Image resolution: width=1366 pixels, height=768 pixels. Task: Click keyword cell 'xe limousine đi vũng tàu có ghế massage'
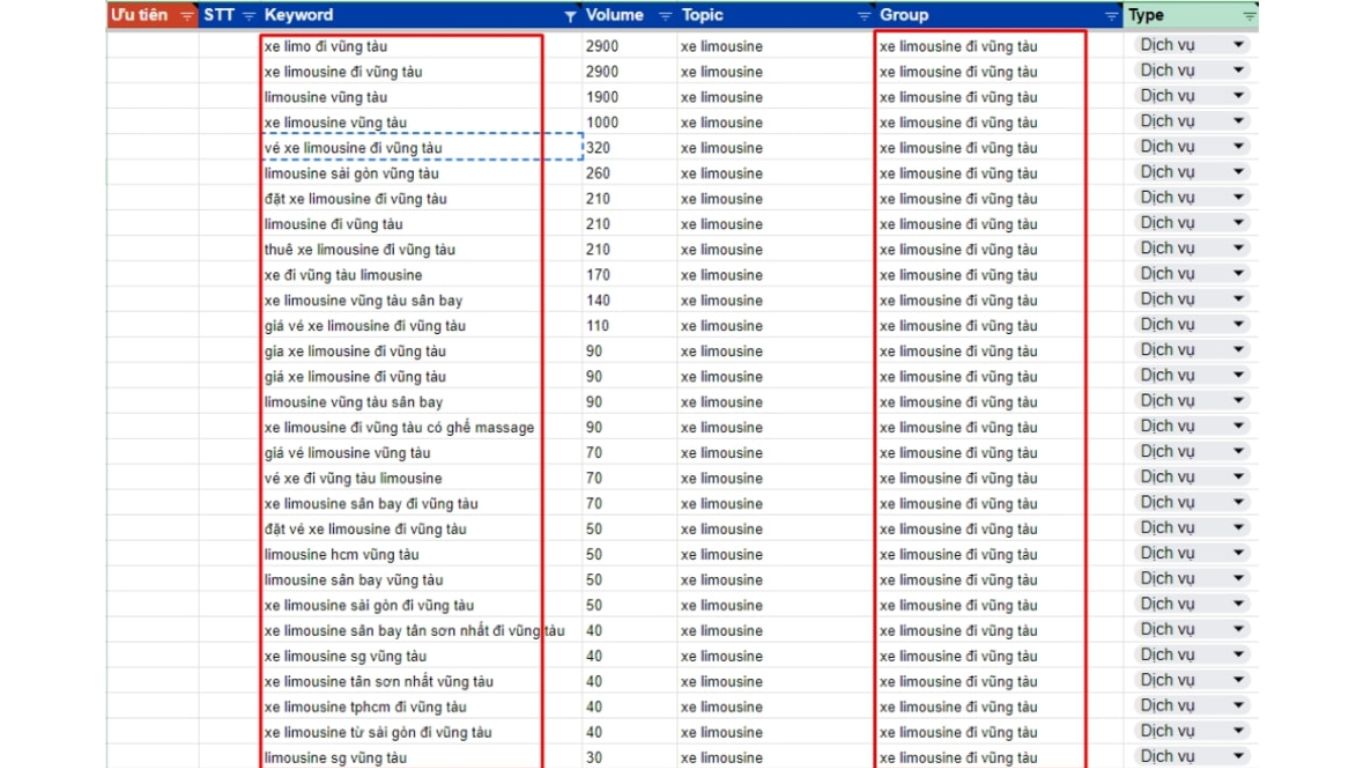(x=400, y=427)
